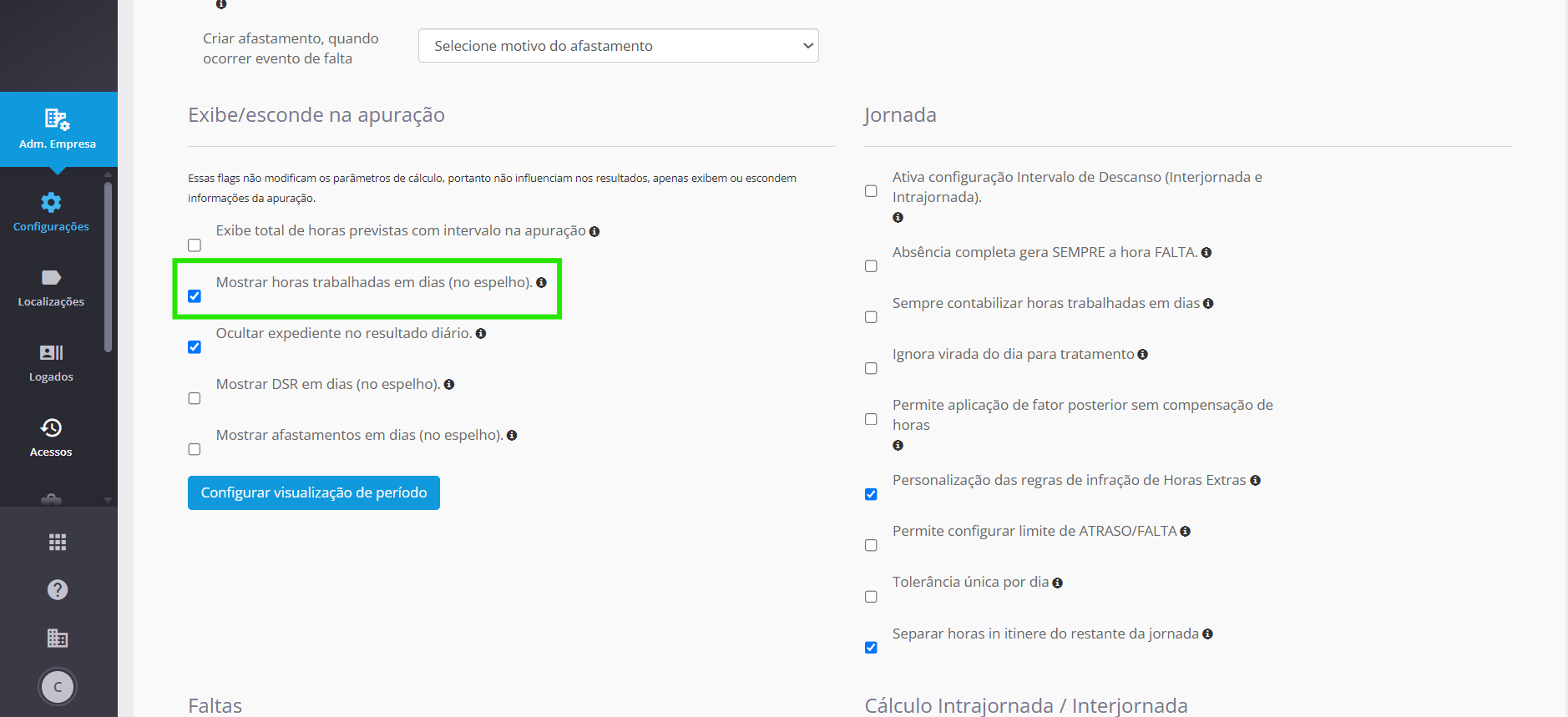
Task: Tick Permite configurar limite de ATRASO/FALTA
Action: (871, 546)
